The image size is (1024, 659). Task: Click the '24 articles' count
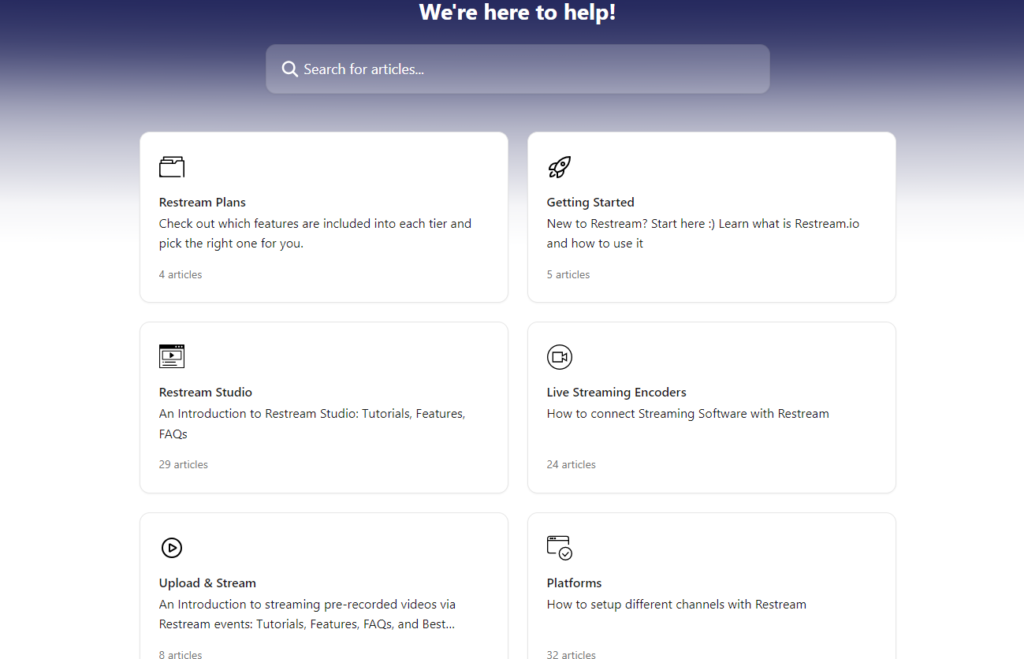(x=571, y=465)
